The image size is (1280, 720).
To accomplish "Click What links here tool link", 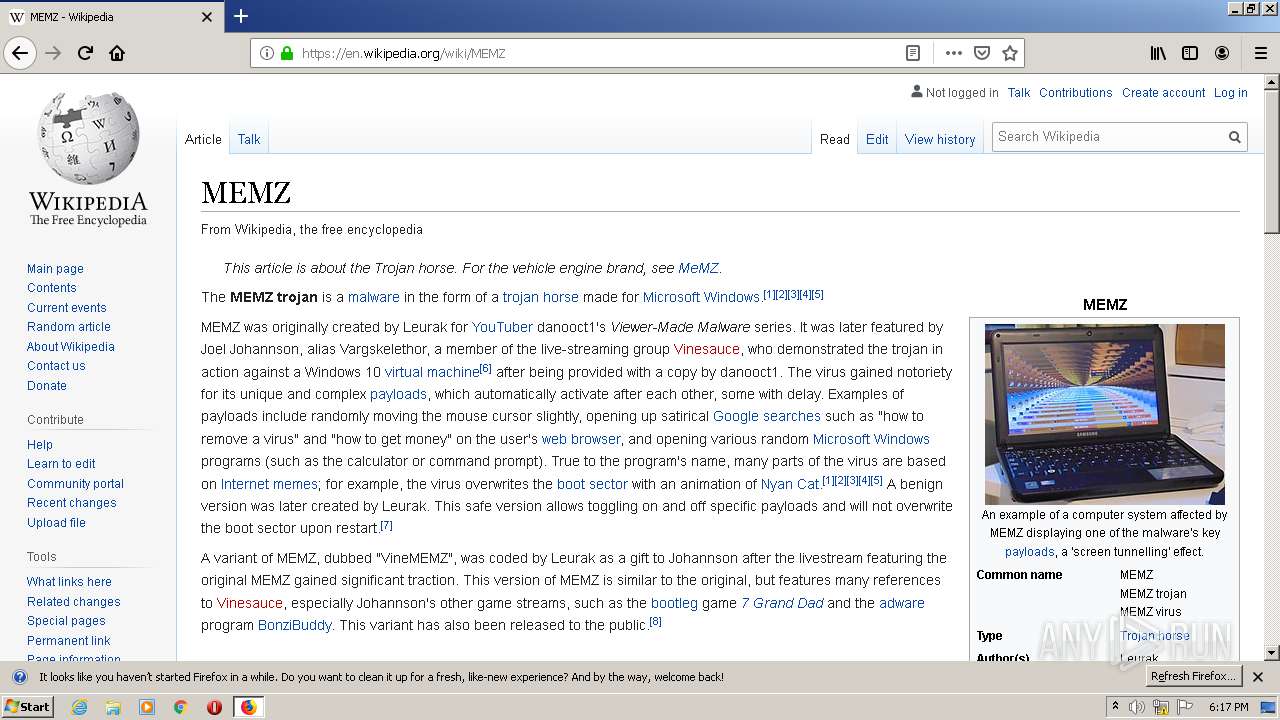I will (x=69, y=581).
